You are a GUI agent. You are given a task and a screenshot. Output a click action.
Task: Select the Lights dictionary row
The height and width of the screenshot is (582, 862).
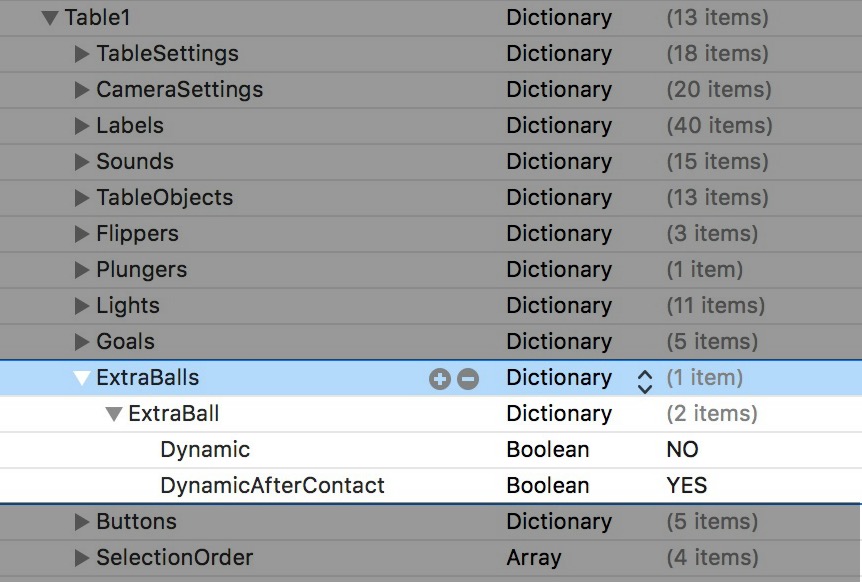[128, 305]
